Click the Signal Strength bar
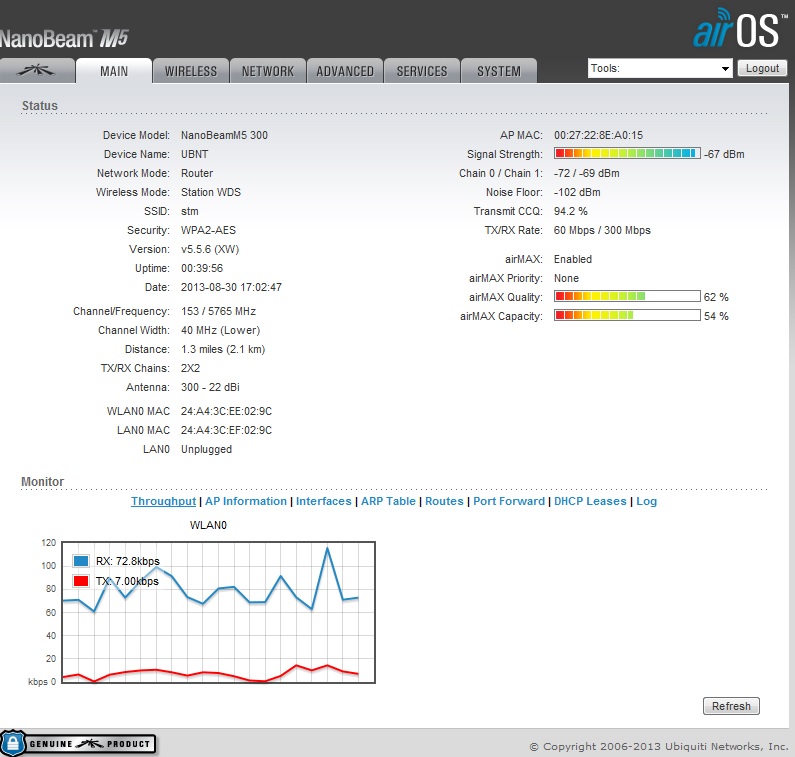The width and height of the screenshot is (795, 757). point(627,153)
